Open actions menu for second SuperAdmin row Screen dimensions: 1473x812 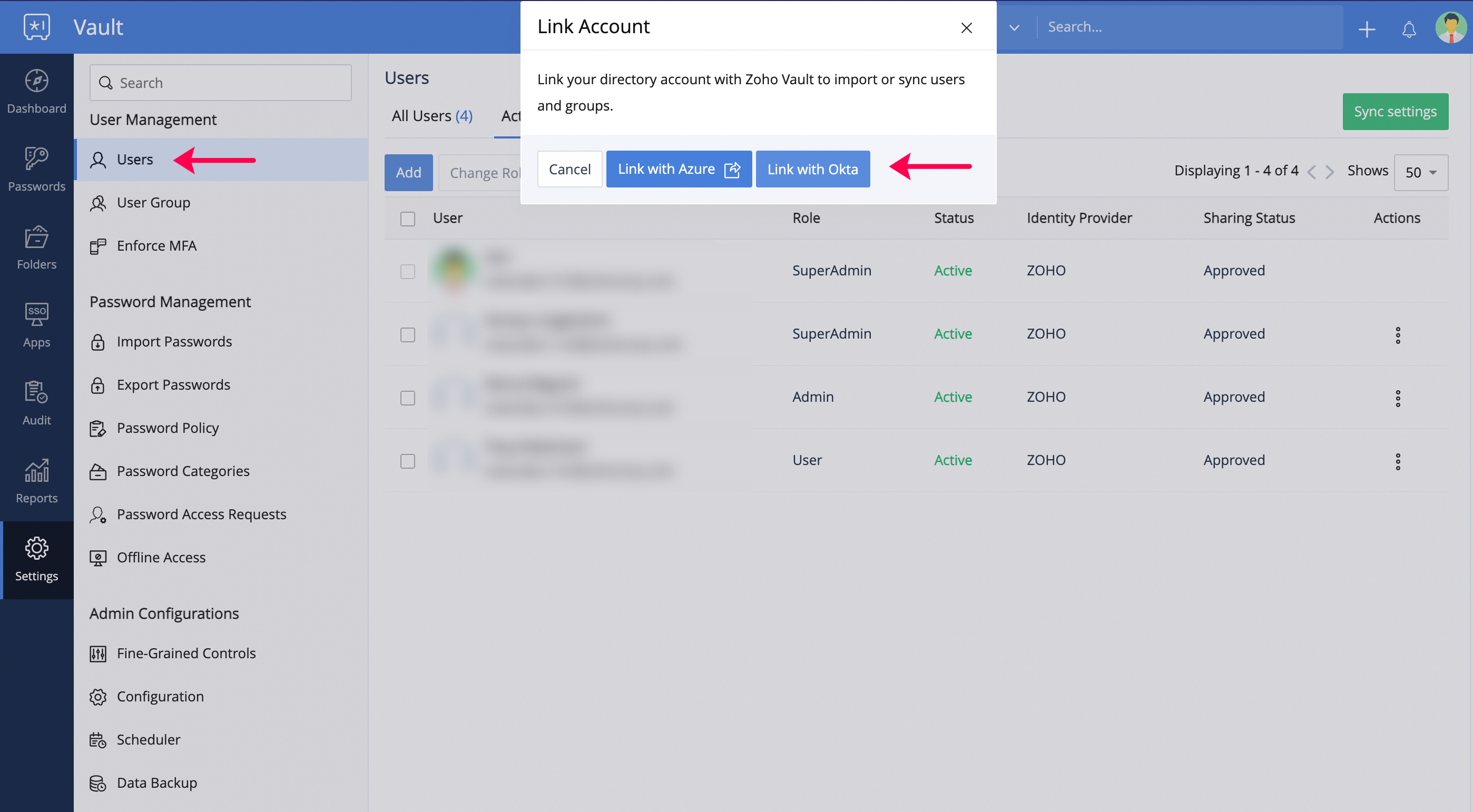tap(1398, 335)
